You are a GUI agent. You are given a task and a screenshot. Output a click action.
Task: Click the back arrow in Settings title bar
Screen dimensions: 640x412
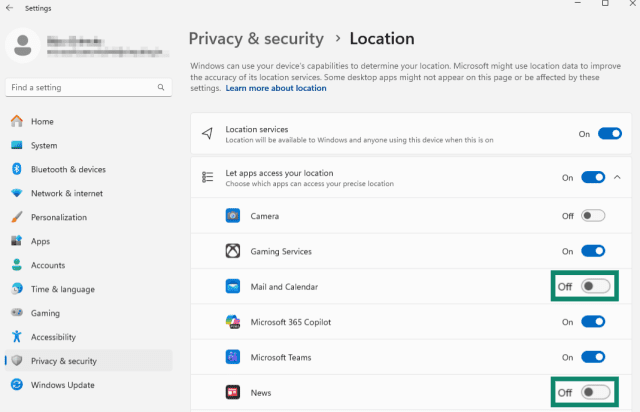pyautogui.click(x=9, y=8)
